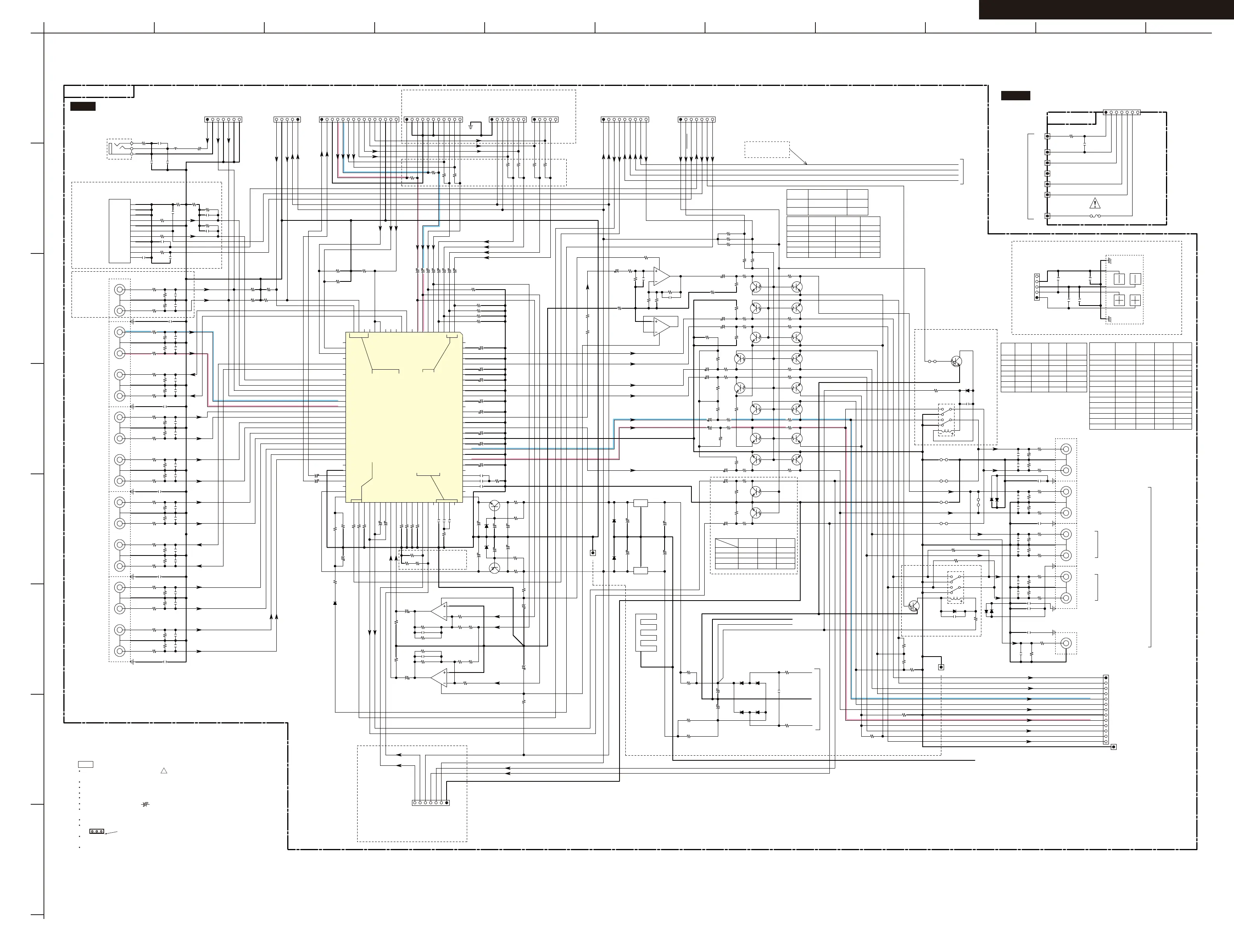Screen dimensions: 1234x952
Task: Select the upper relay switch symbol
Action: [x=946, y=420]
